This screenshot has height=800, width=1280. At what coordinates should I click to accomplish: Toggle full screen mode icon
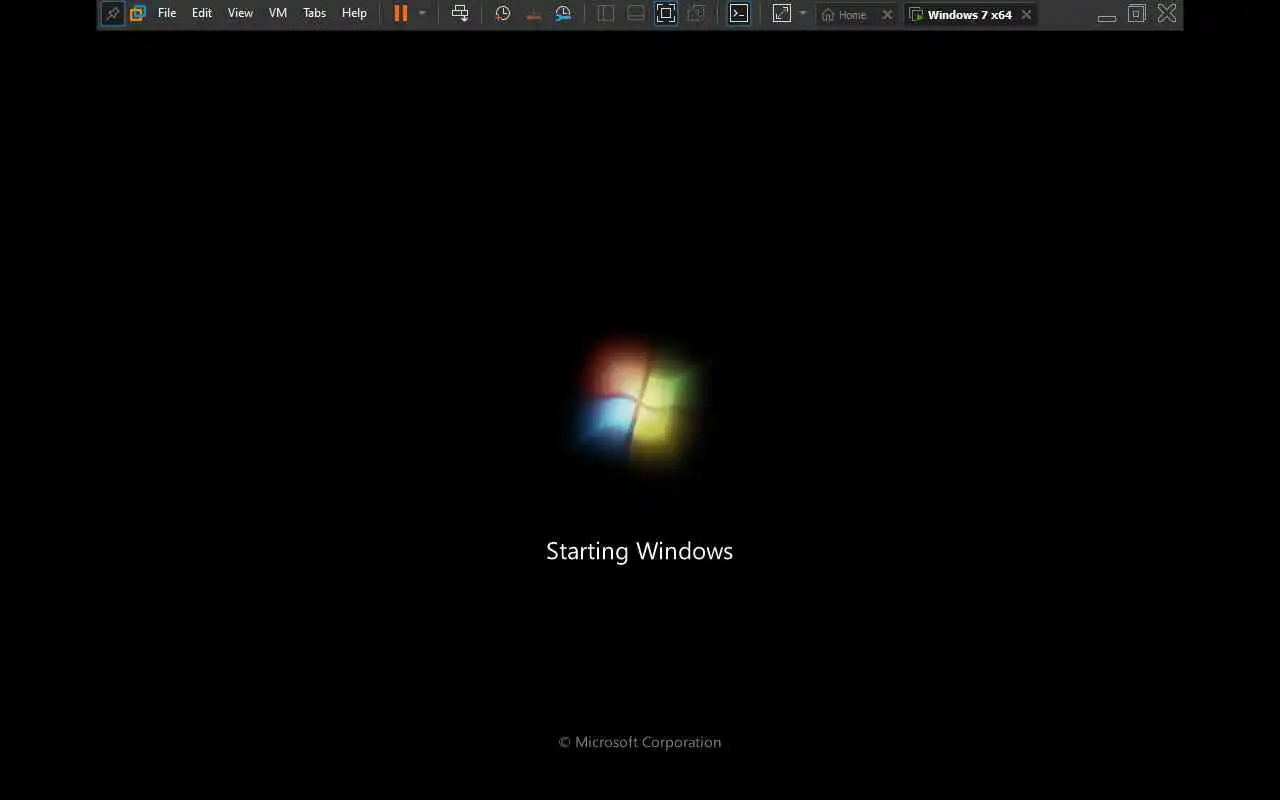click(666, 14)
